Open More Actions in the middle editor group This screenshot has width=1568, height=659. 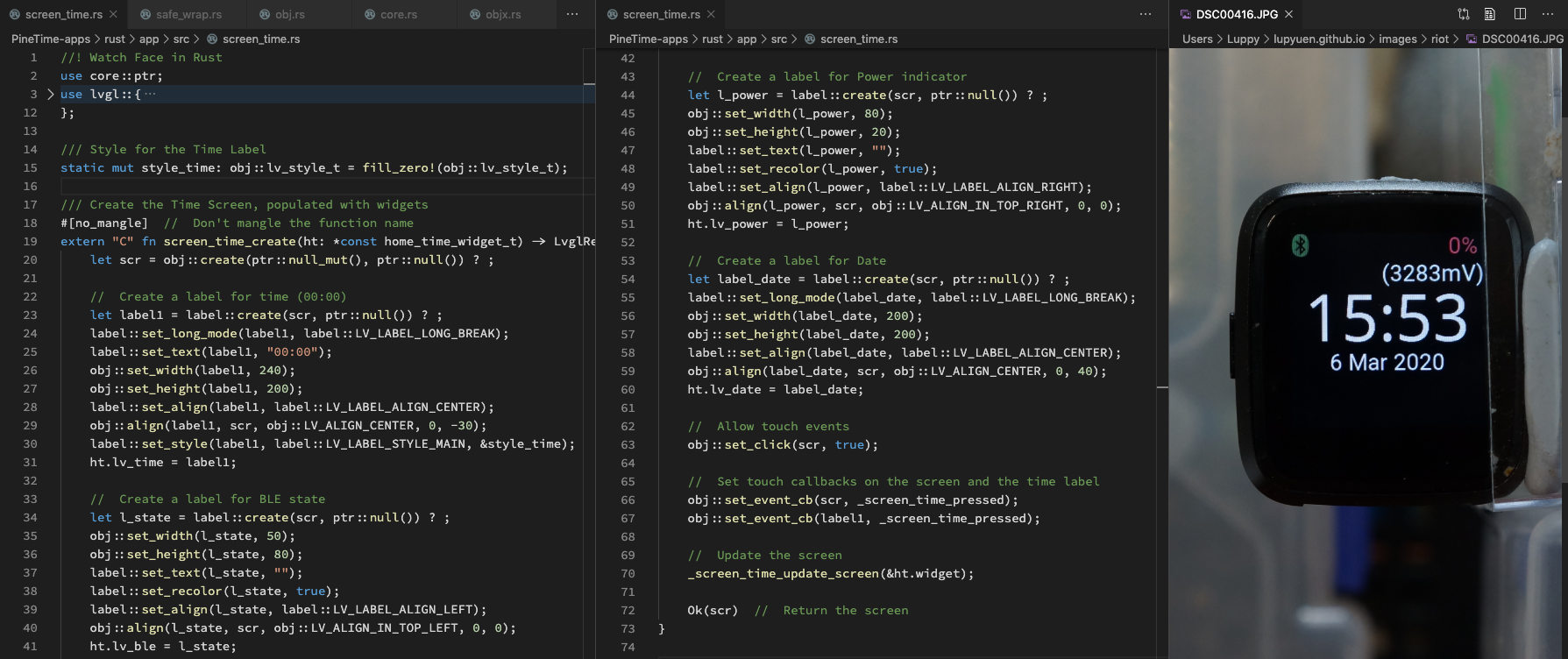pyautogui.click(x=1145, y=14)
